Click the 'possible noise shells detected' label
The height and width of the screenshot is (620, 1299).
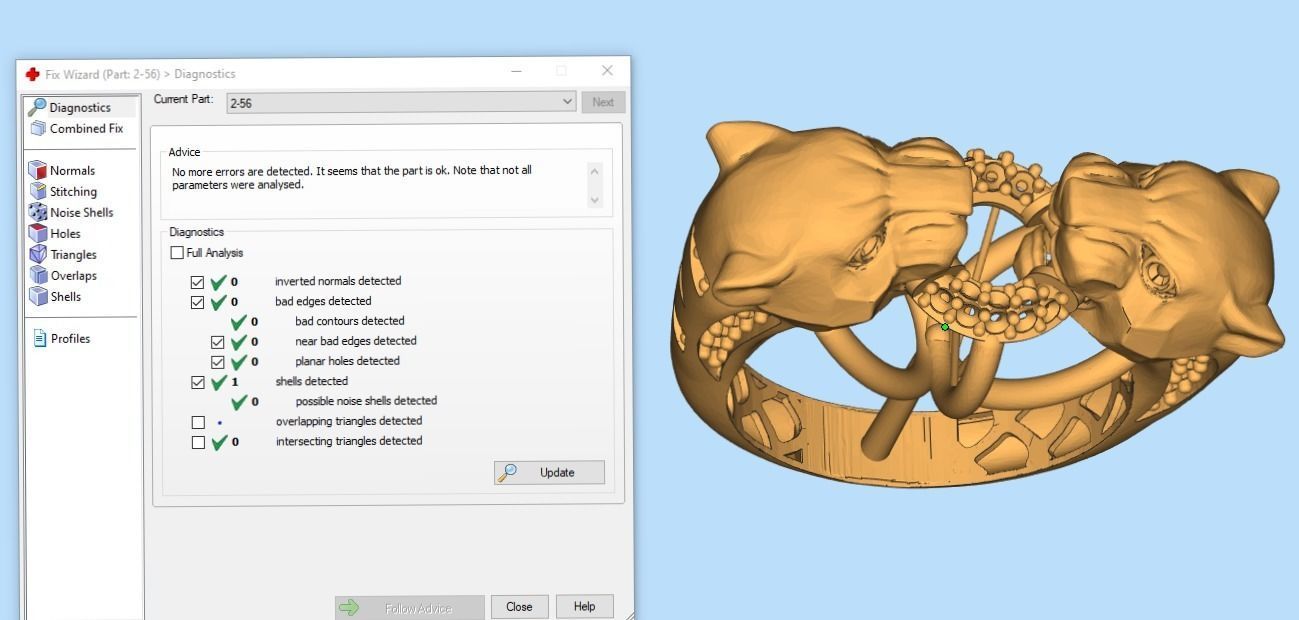pyautogui.click(x=366, y=401)
